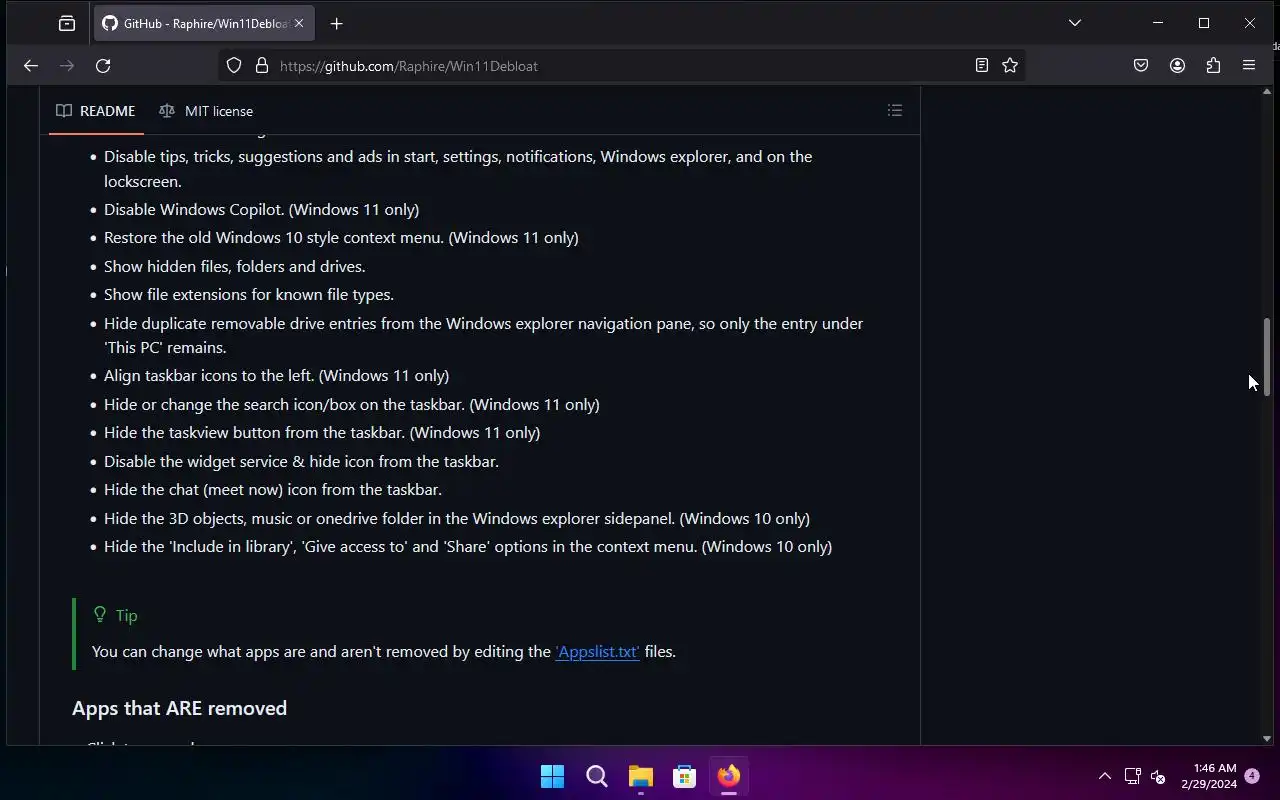Select the README tab
This screenshot has width=1280, height=800.
[x=96, y=111]
